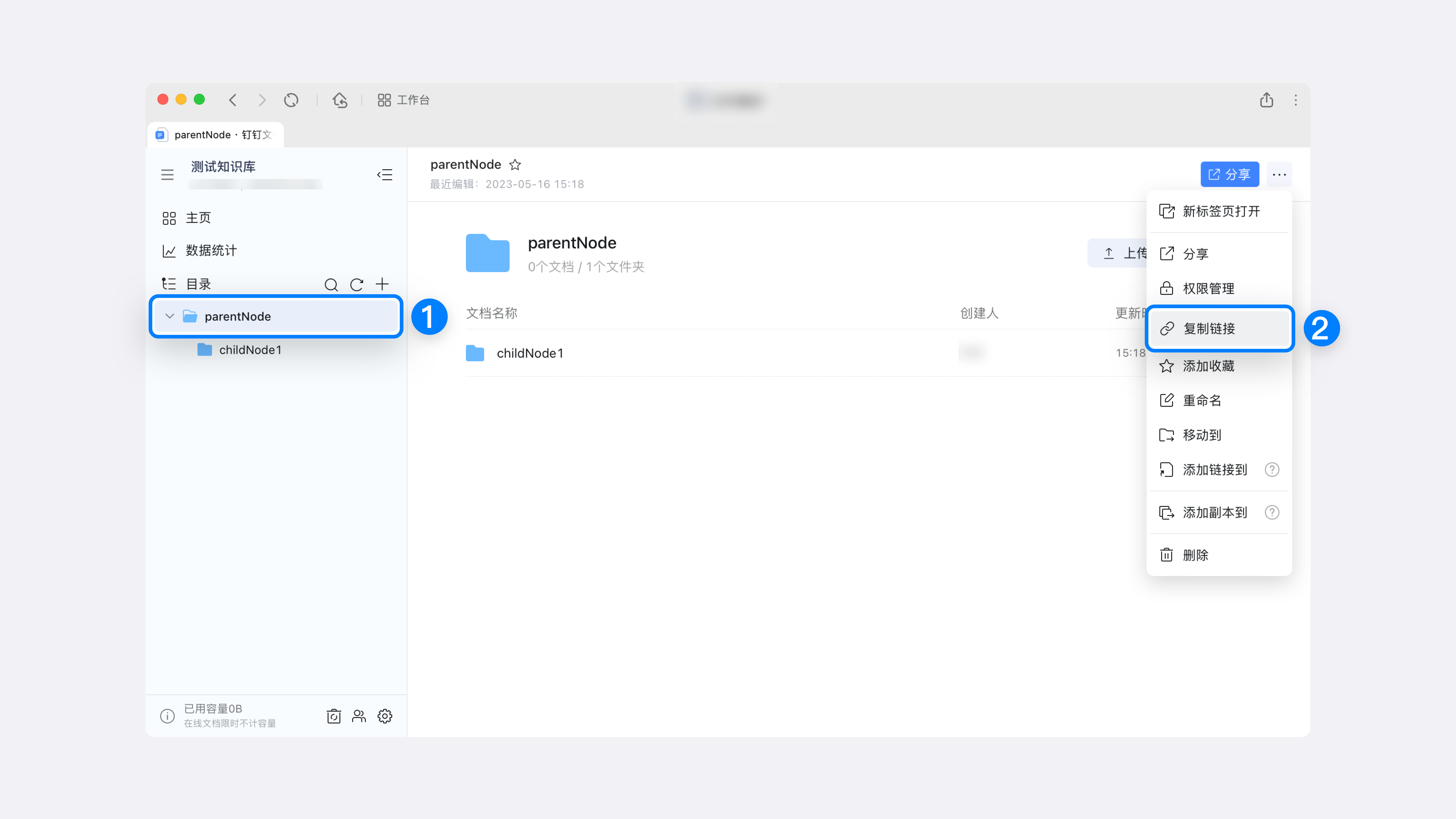The width and height of the screenshot is (1456, 819).
Task: Collapse the parentNode tree expander
Action: pyautogui.click(x=170, y=316)
